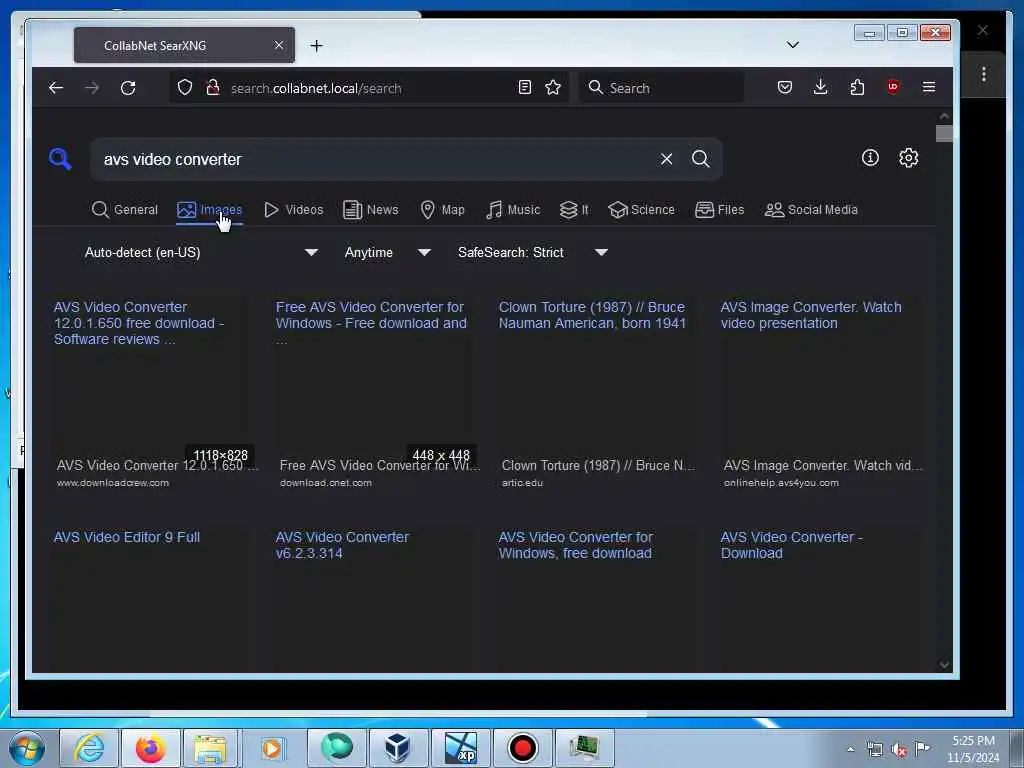Open the Clown Torture (1987) result
The image size is (1024, 768).
tap(592, 315)
